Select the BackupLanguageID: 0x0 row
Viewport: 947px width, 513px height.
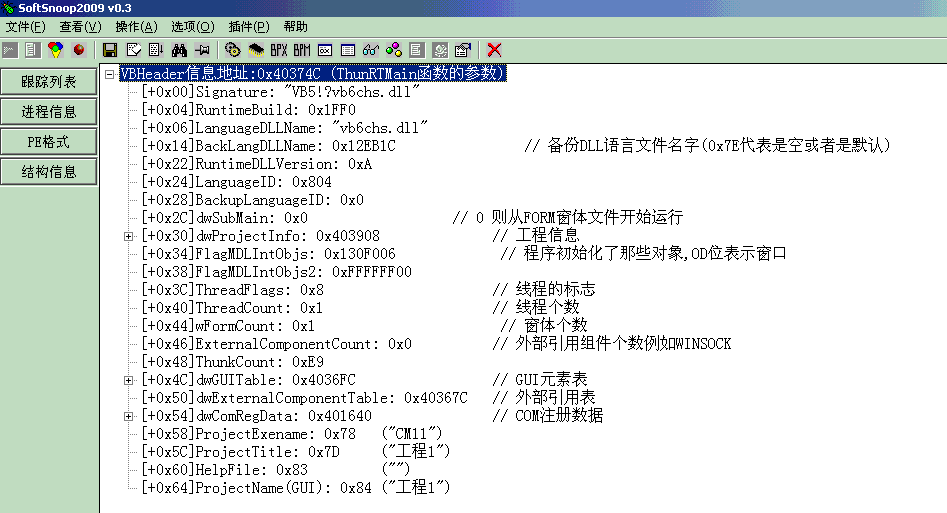[x=252, y=201]
